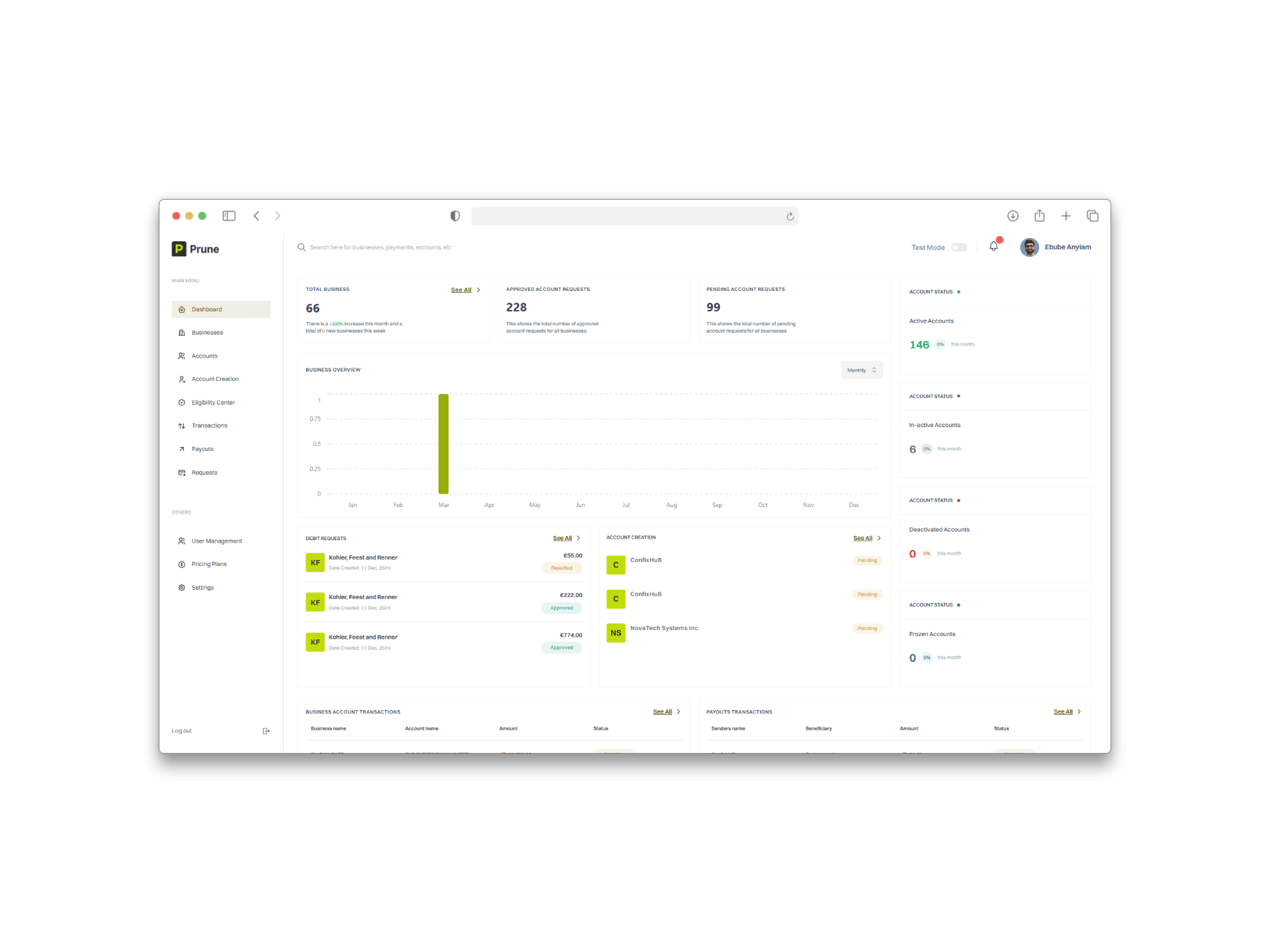
Task: Click Ebube Anyiam profile avatar
Action: [x=1029, y=247]
